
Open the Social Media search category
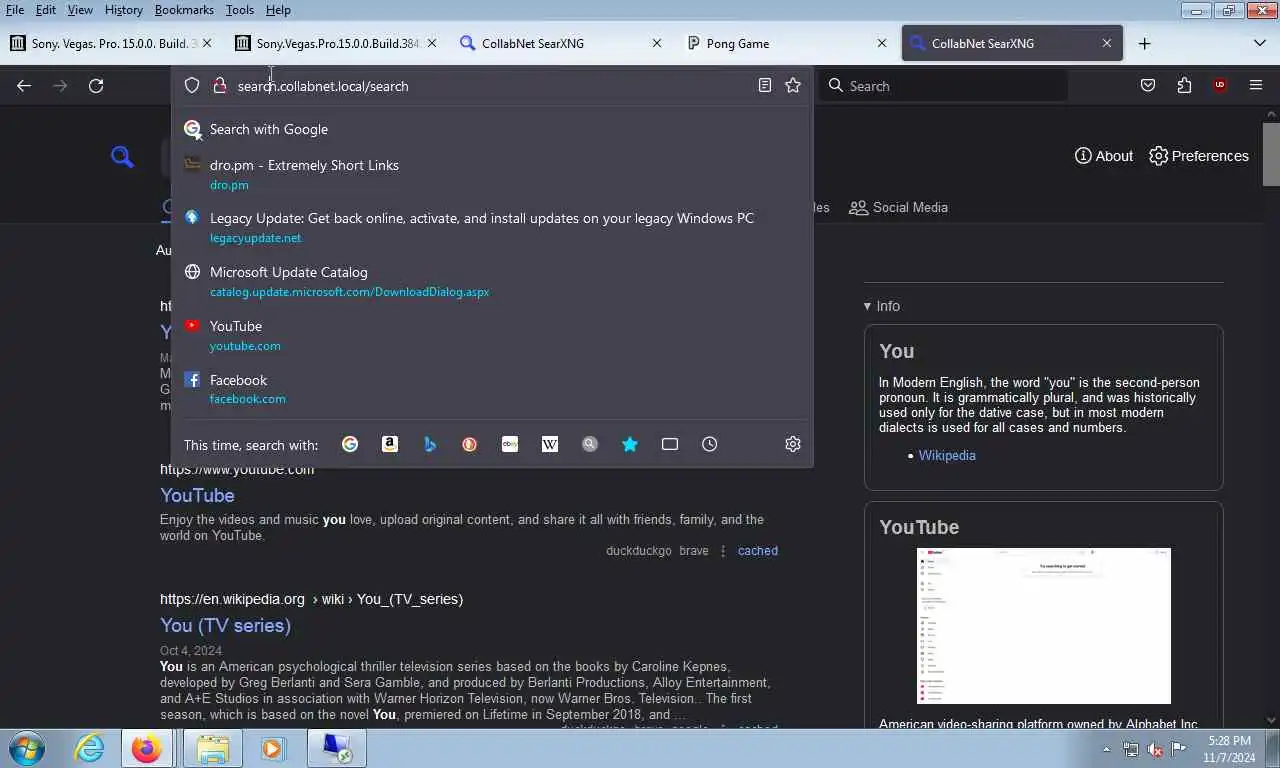898,207
